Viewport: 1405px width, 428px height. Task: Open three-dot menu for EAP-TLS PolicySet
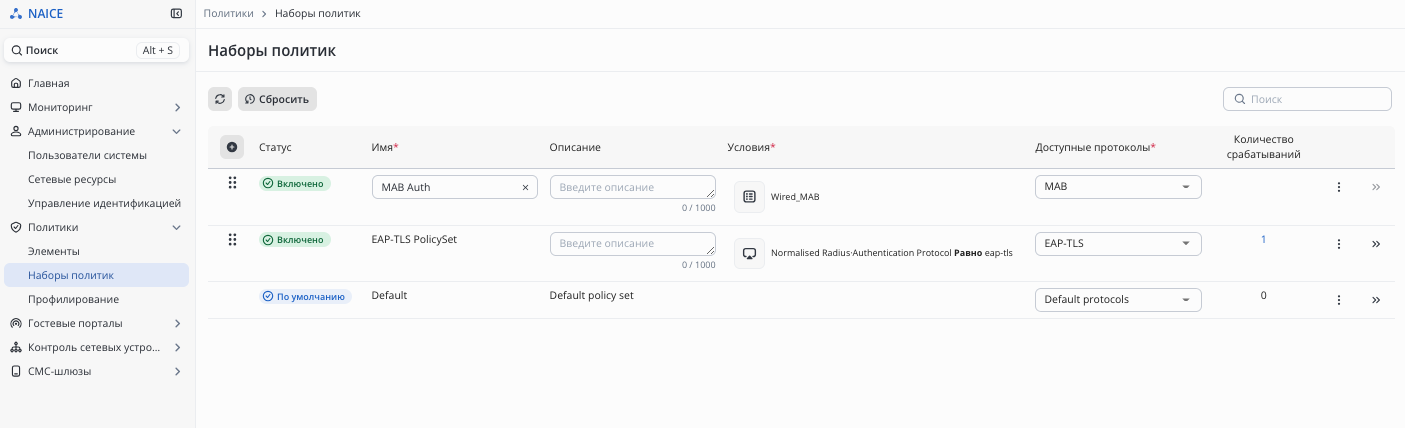click(x=1339, y=244)
